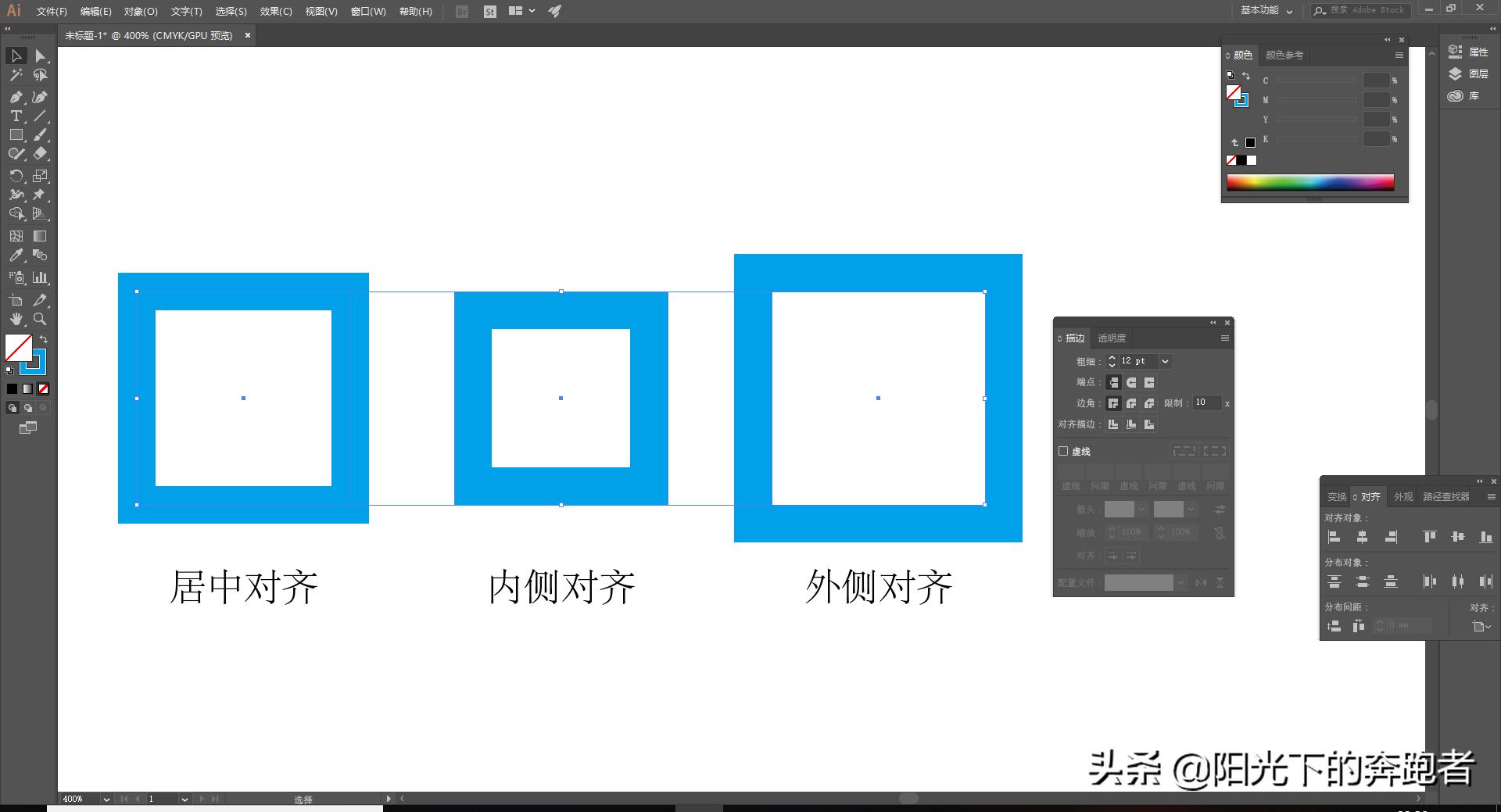Choose the Lasso tool

[x=41, y=75]
